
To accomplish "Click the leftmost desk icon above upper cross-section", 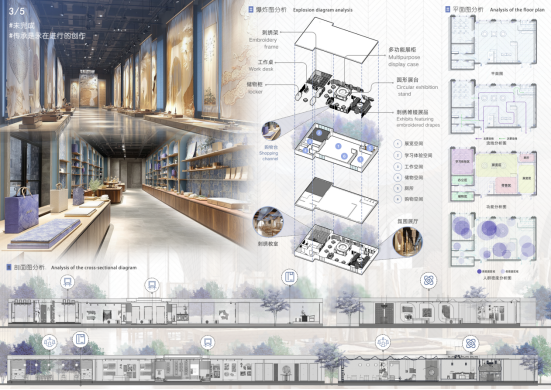I will [67, 282].
